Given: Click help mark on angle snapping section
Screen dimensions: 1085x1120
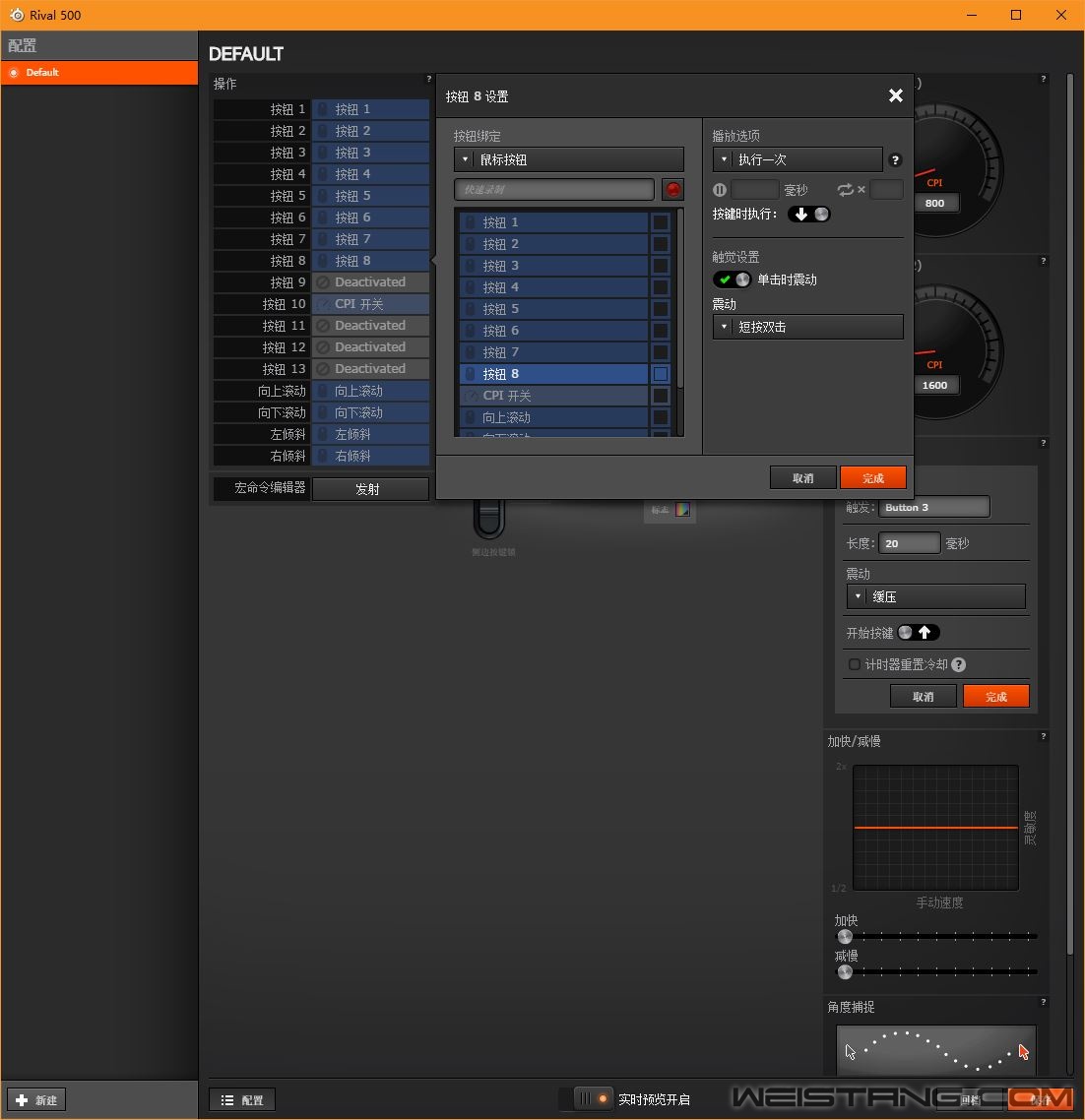Looking at the screenshot, I should (1044, 1002).
